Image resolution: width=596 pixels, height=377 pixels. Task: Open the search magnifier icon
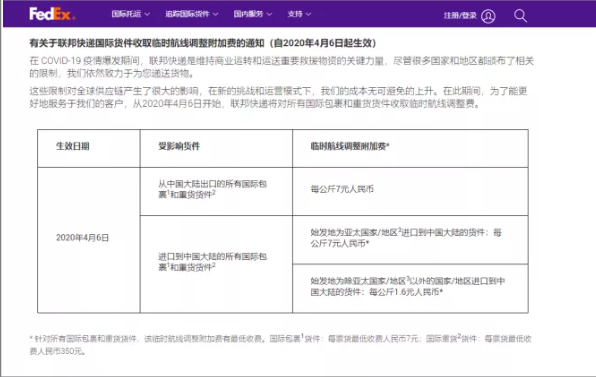click(x=520, y=16)
